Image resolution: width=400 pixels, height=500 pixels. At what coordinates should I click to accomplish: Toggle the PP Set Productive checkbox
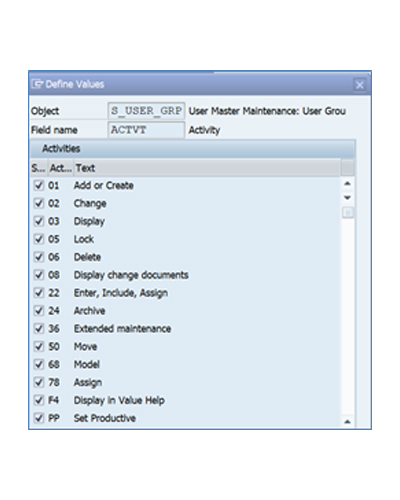click(39, 418)
